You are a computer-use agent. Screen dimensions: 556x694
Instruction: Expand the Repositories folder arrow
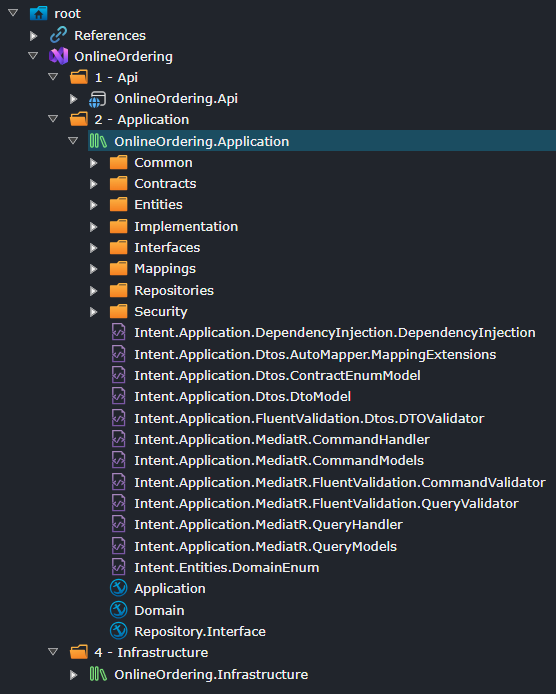[93, 291]
